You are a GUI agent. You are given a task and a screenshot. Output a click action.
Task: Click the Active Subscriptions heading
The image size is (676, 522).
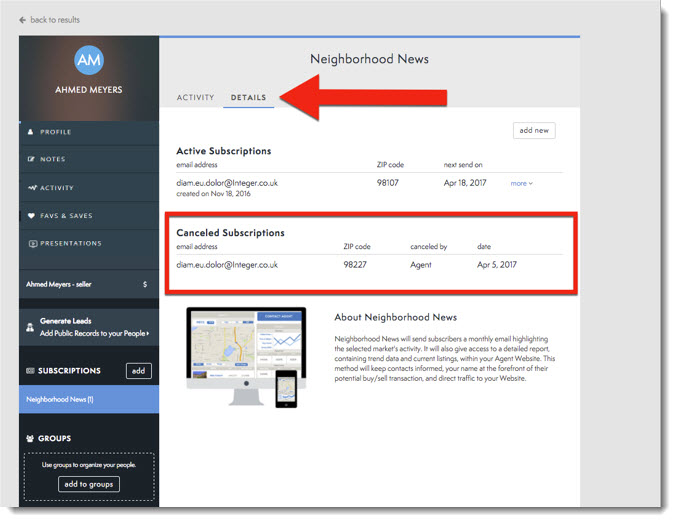tap(224, 151)
